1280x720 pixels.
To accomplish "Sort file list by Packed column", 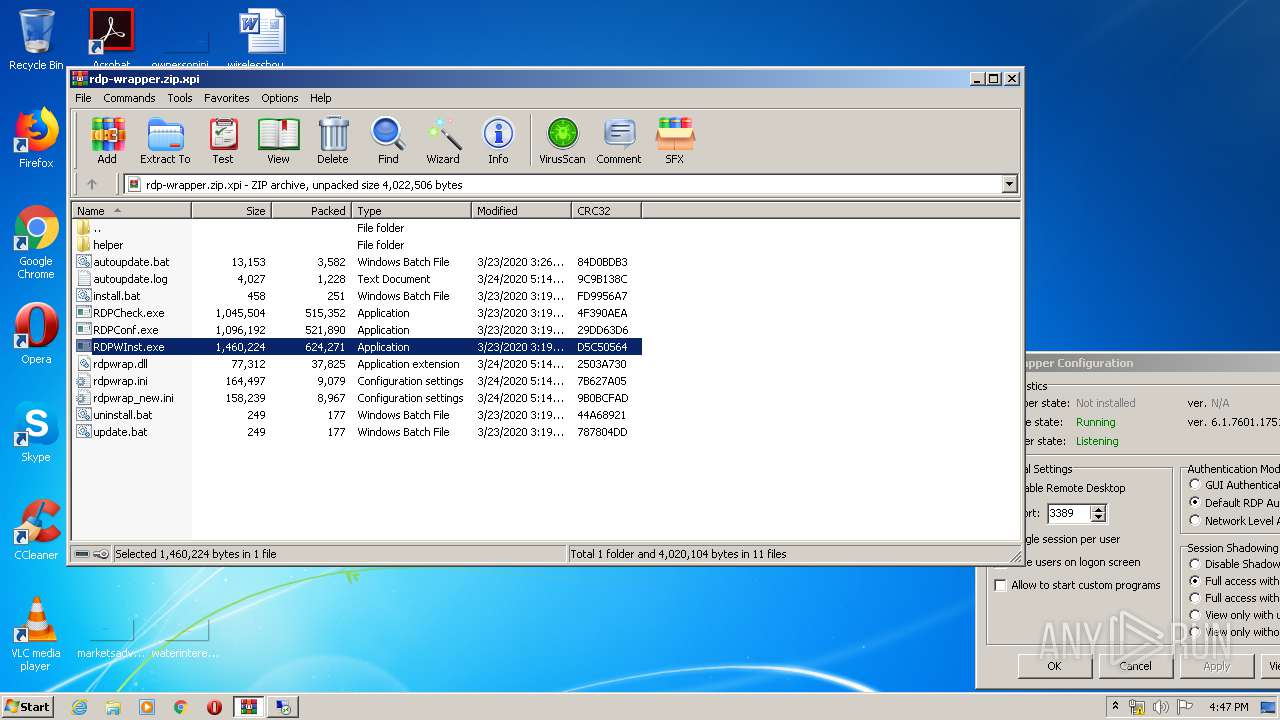I will click(311, 210).
